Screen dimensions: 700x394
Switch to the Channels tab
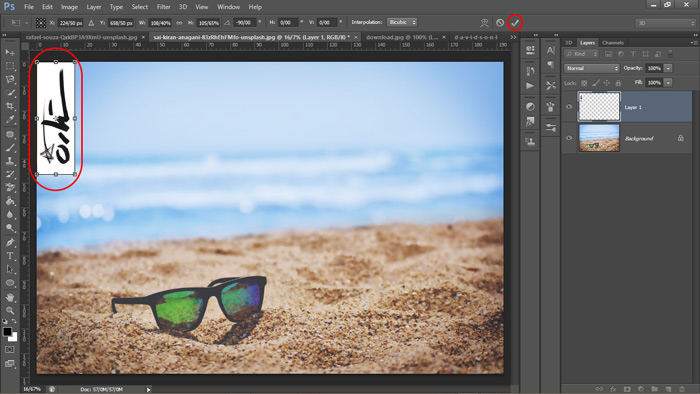(x=612, y=43)
